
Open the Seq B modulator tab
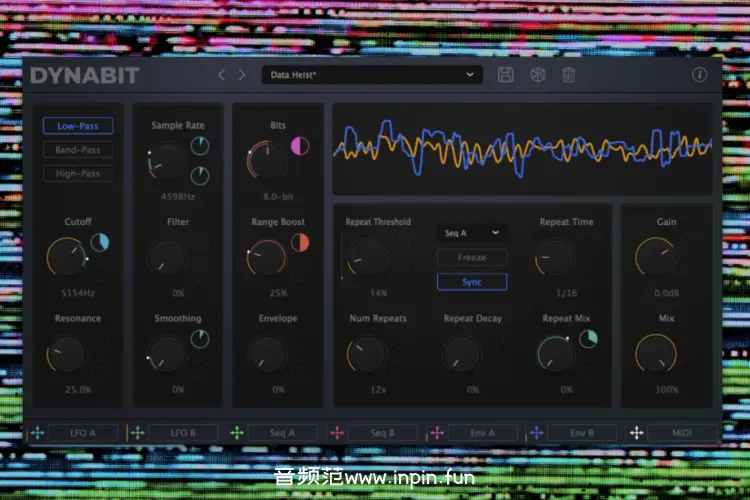coord(384,433)
